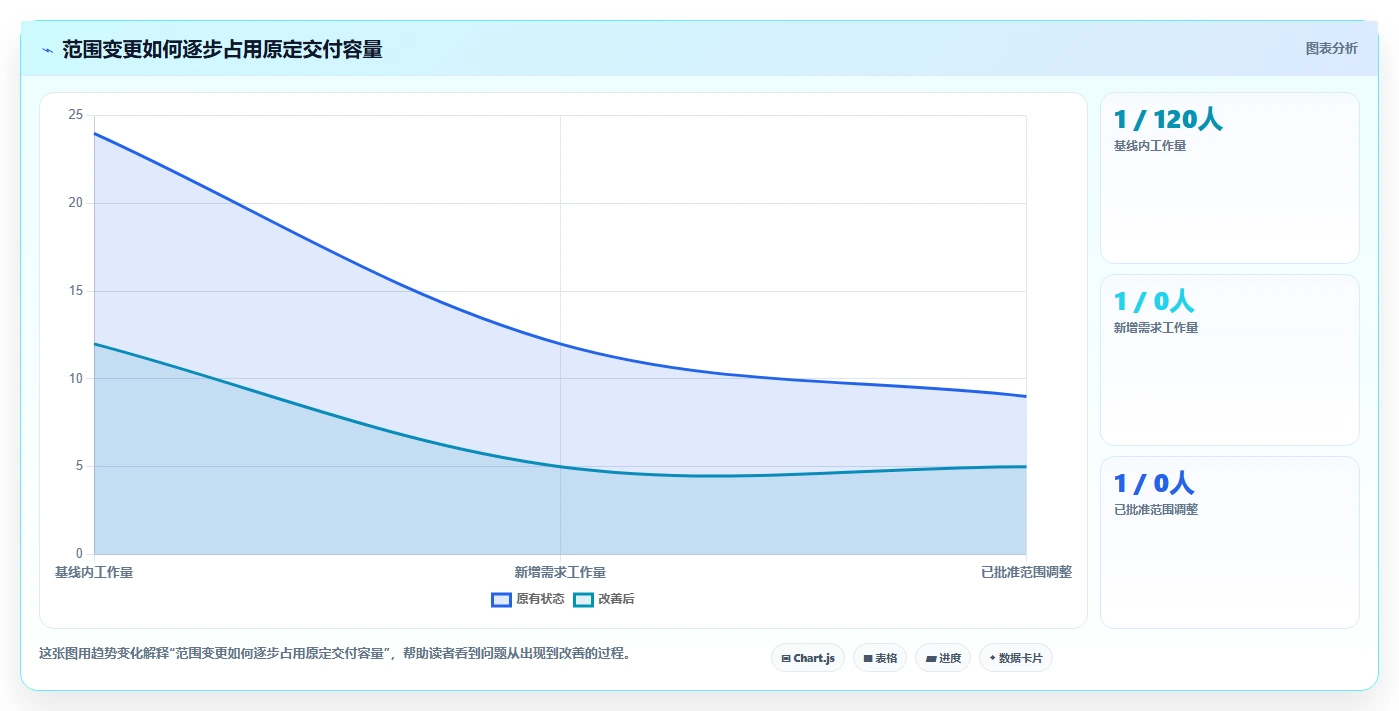Click the 新增需求工作量 x-axis label

pos(560,572)
